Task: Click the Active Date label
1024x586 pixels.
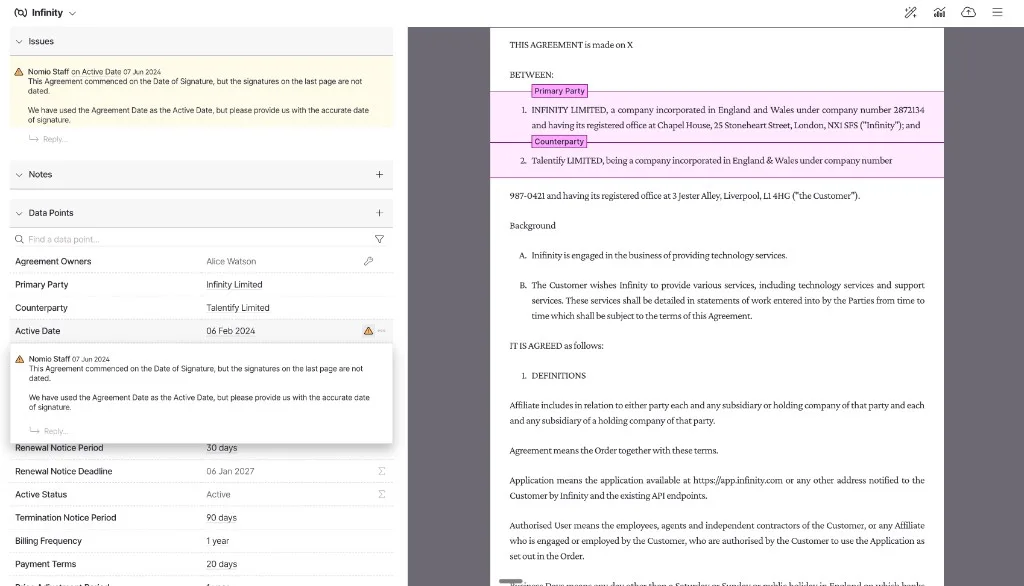Action: coord(37,331)
